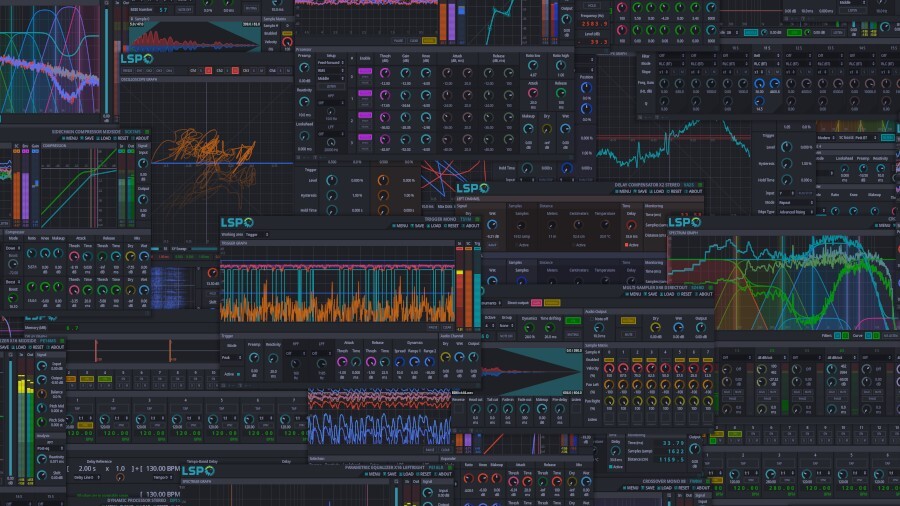This screenshot has height=506, width=900.
Task: Click RESET in the Sidechain Compressor window
Action: click(x=122, y=138)
